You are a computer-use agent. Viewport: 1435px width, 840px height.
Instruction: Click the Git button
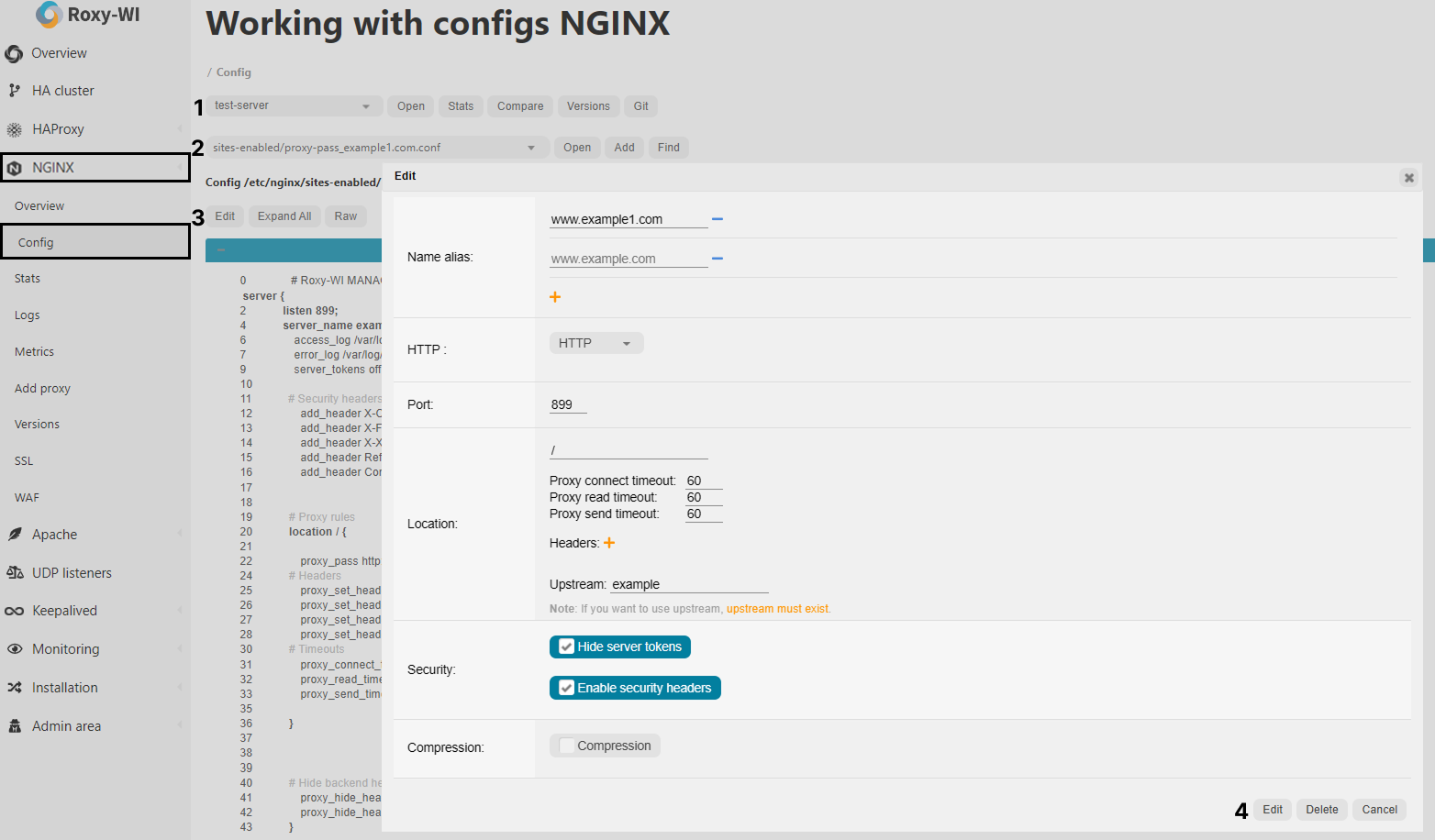pyautogui.click(x=641, y=106)
